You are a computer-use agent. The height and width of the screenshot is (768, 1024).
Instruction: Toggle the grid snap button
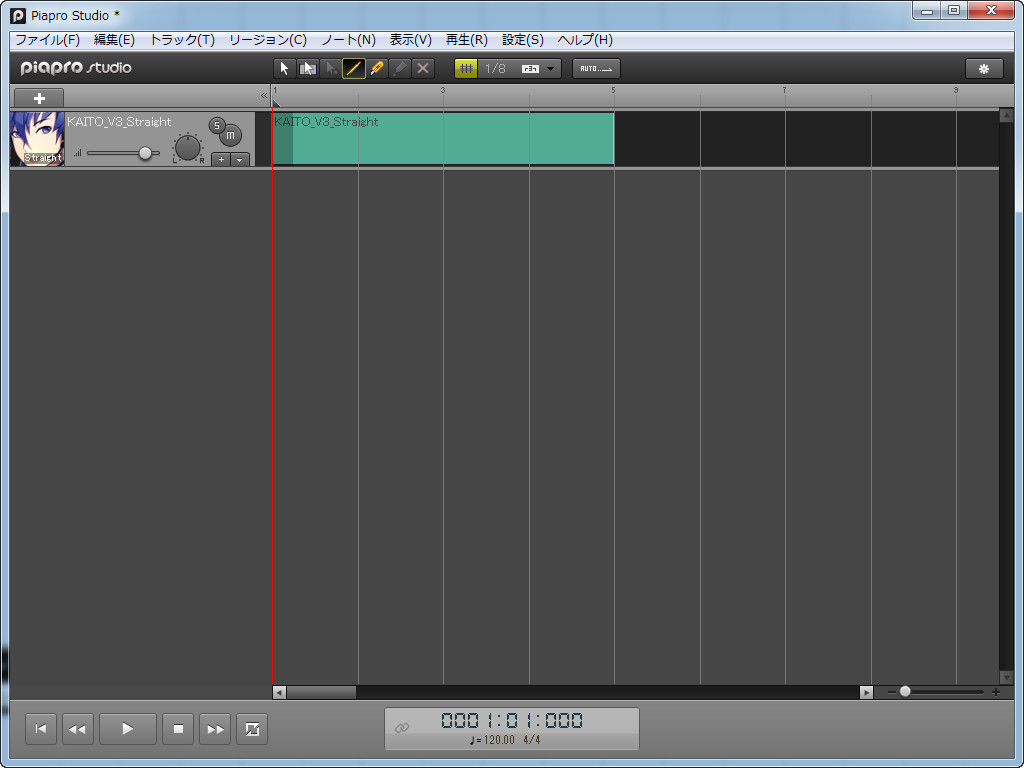[466, 69]
